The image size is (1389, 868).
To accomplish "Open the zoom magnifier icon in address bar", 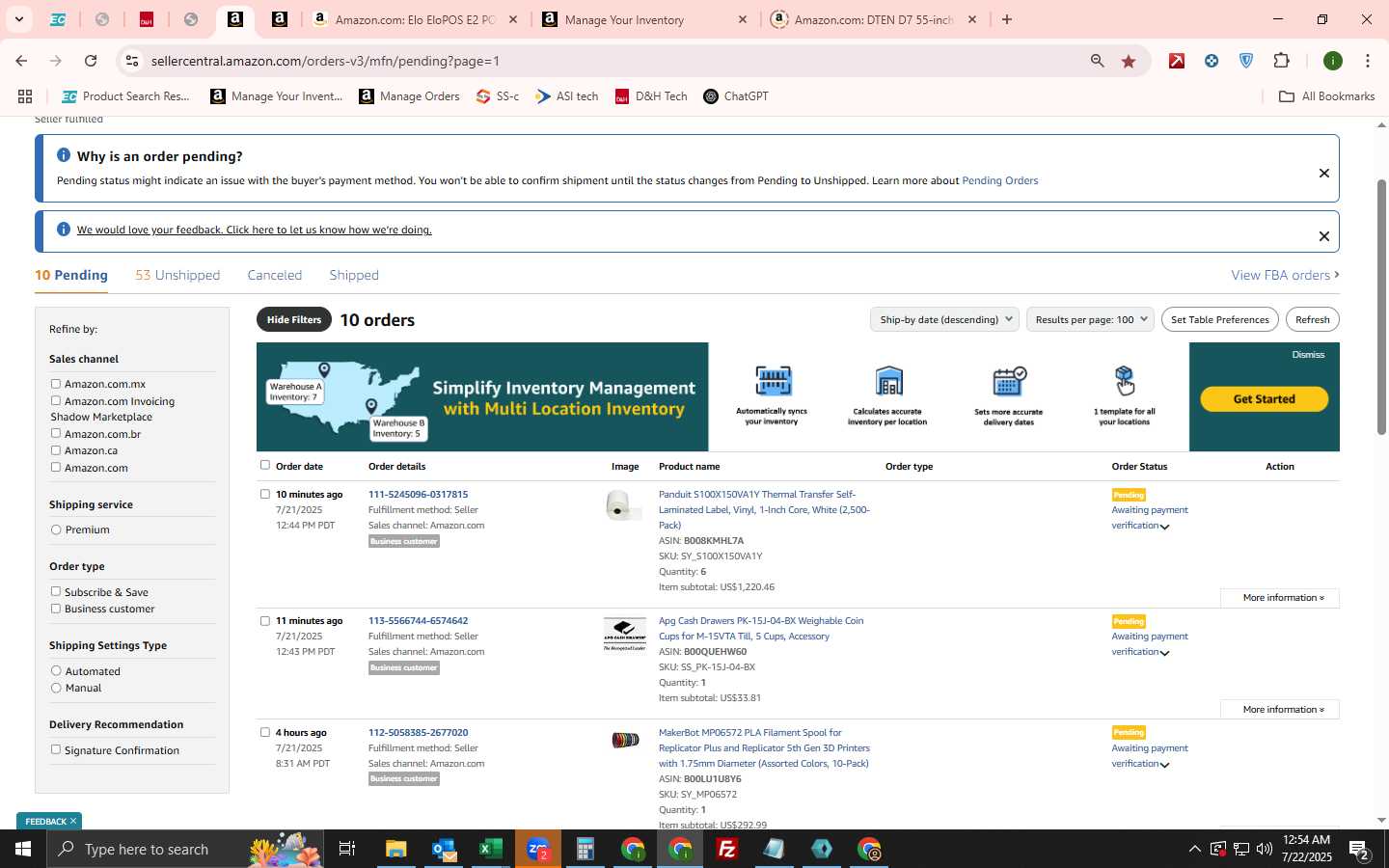I will coord(1098,61).
